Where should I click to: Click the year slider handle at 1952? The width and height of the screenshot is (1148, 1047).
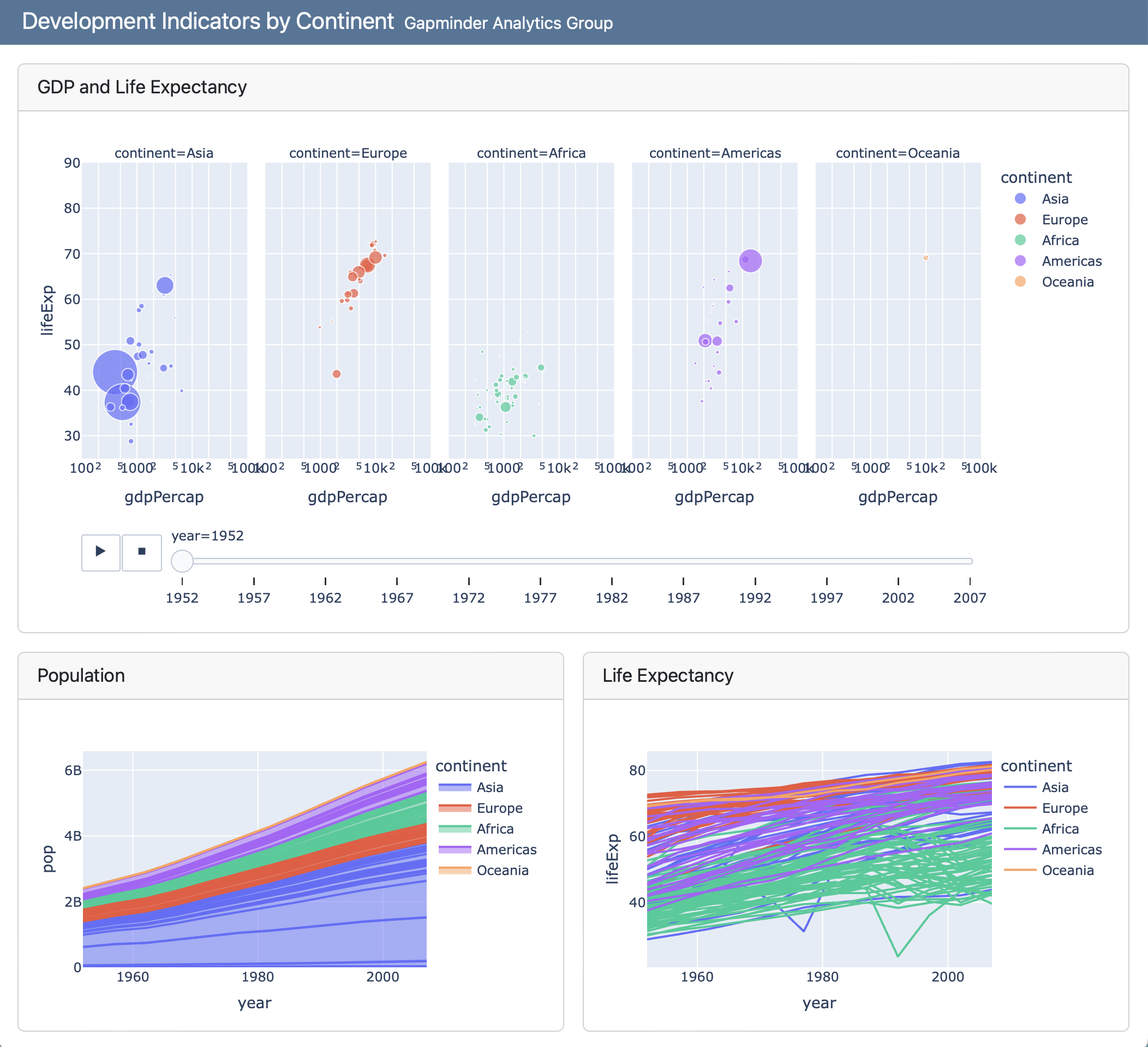coord(182,561)
